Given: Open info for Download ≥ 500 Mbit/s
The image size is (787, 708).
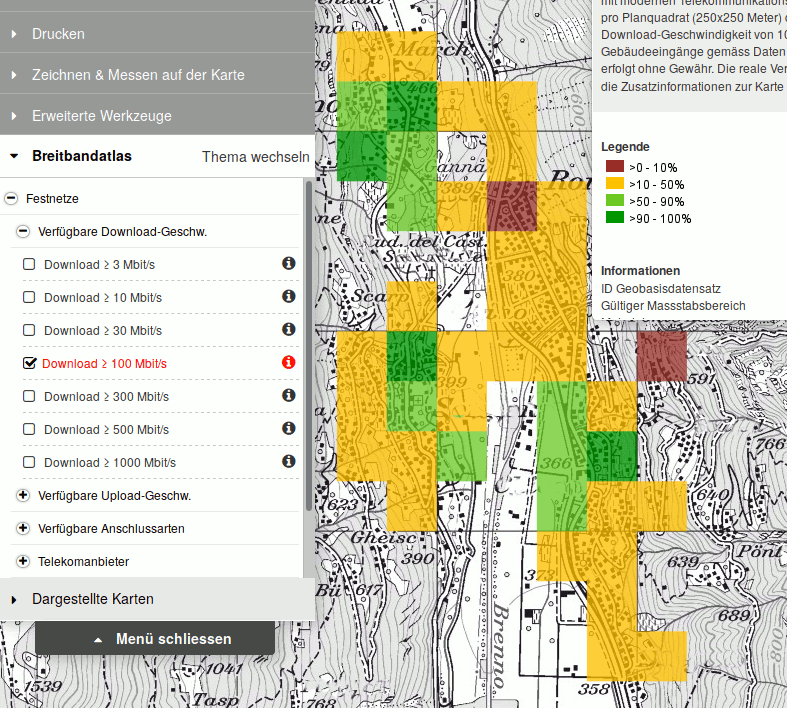Looking at the screenshot, I should [x=288, y=429].
